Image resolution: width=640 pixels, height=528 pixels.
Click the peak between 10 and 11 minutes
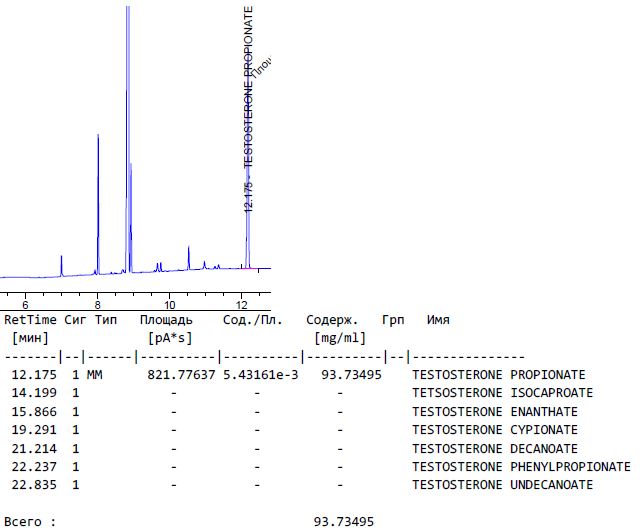pos(188,258)
